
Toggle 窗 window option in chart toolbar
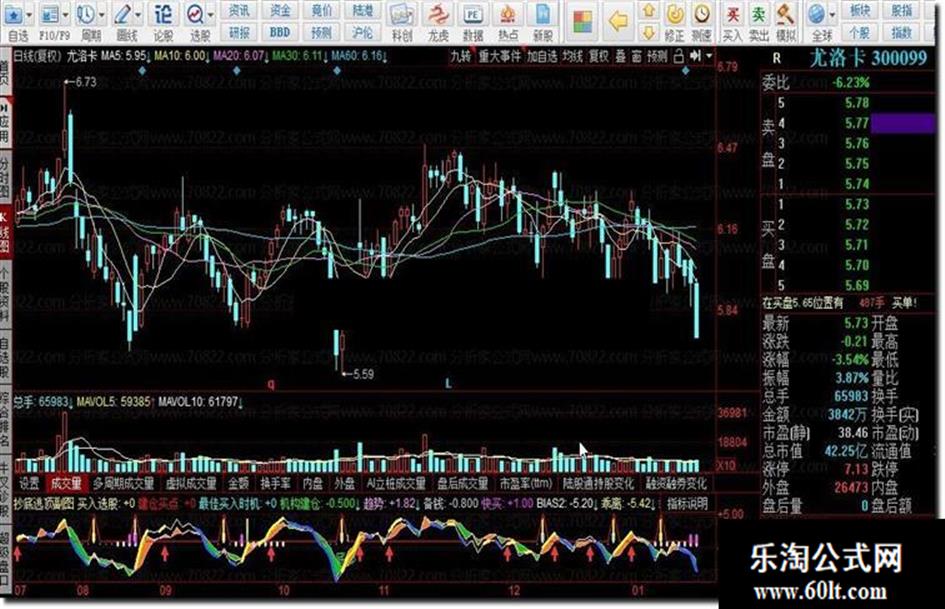coord(637,57)
